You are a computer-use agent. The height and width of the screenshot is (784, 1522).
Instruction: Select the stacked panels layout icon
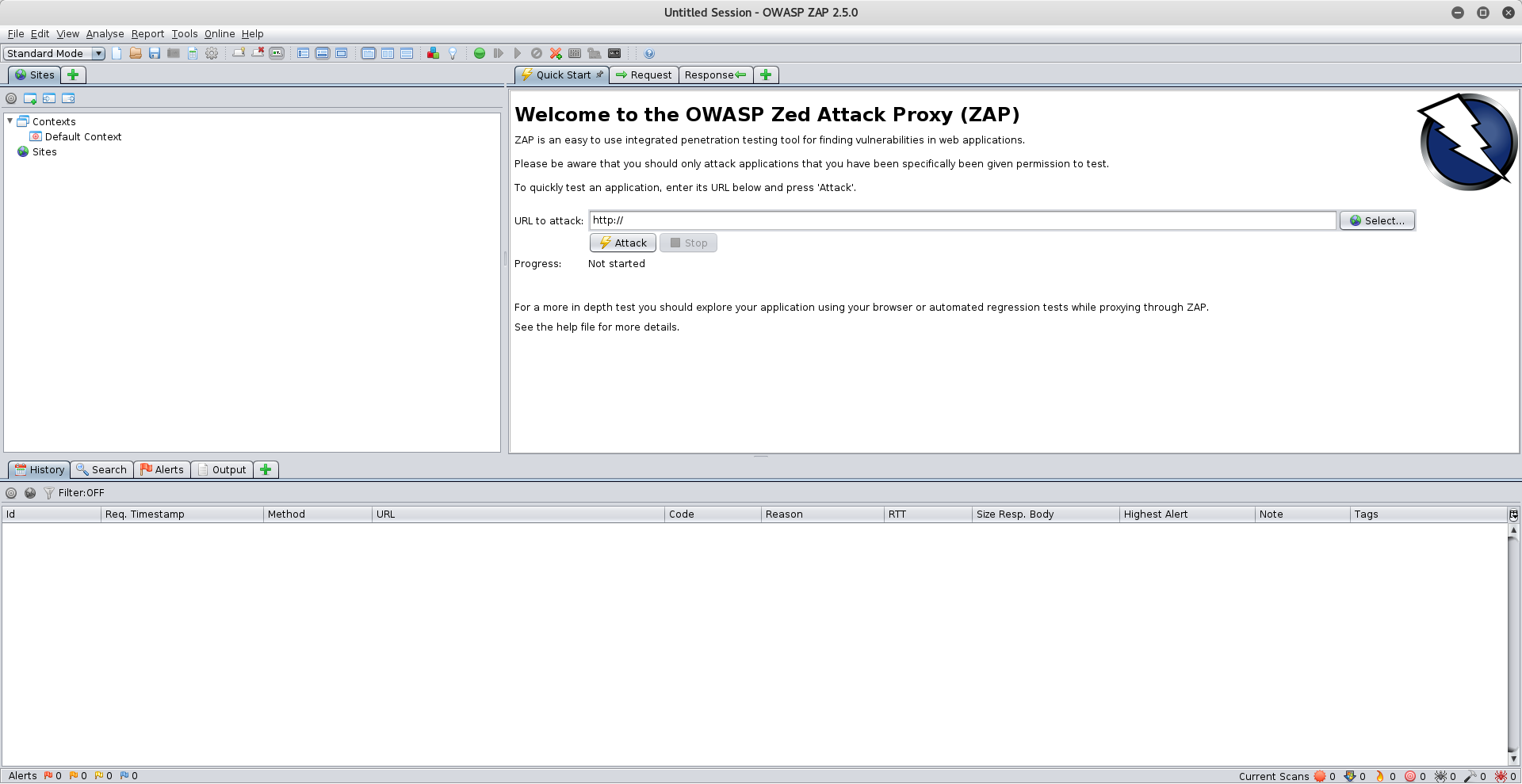(x=407, y=53)
